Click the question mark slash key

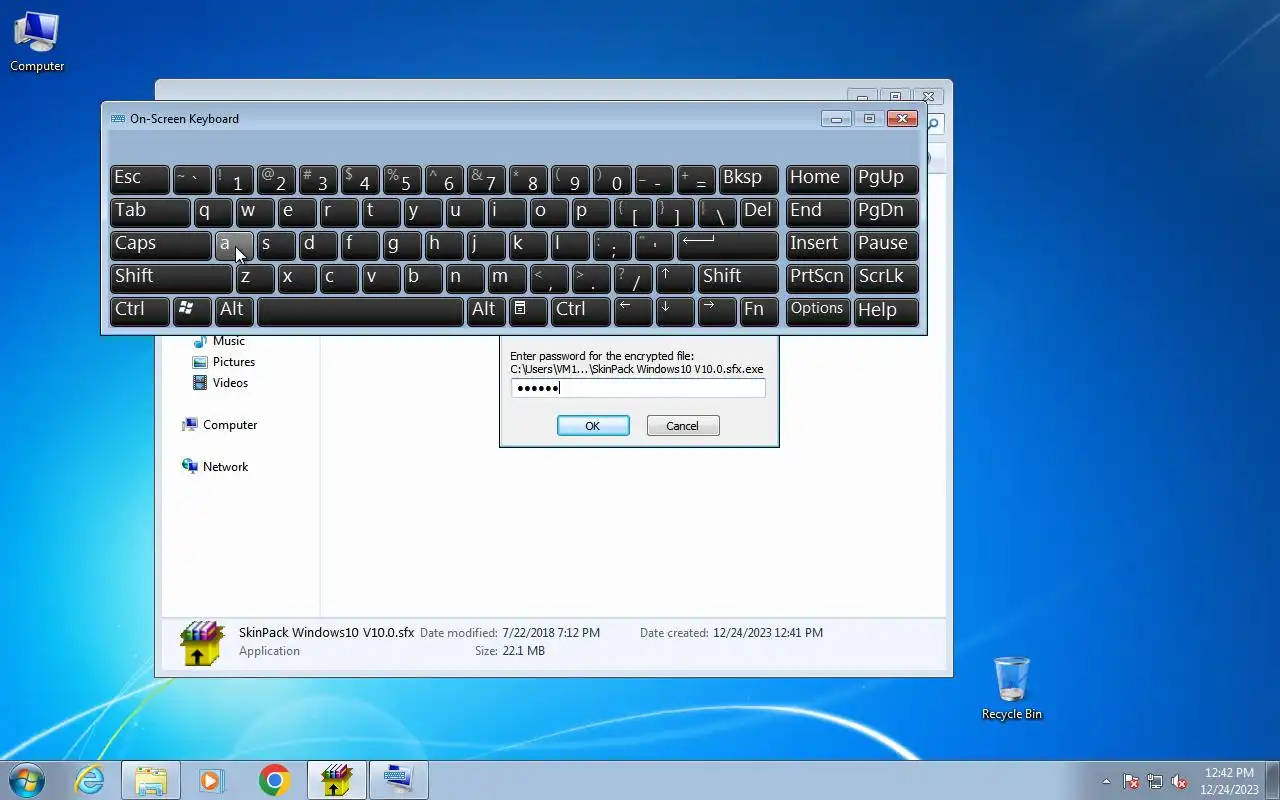[633, 278]
